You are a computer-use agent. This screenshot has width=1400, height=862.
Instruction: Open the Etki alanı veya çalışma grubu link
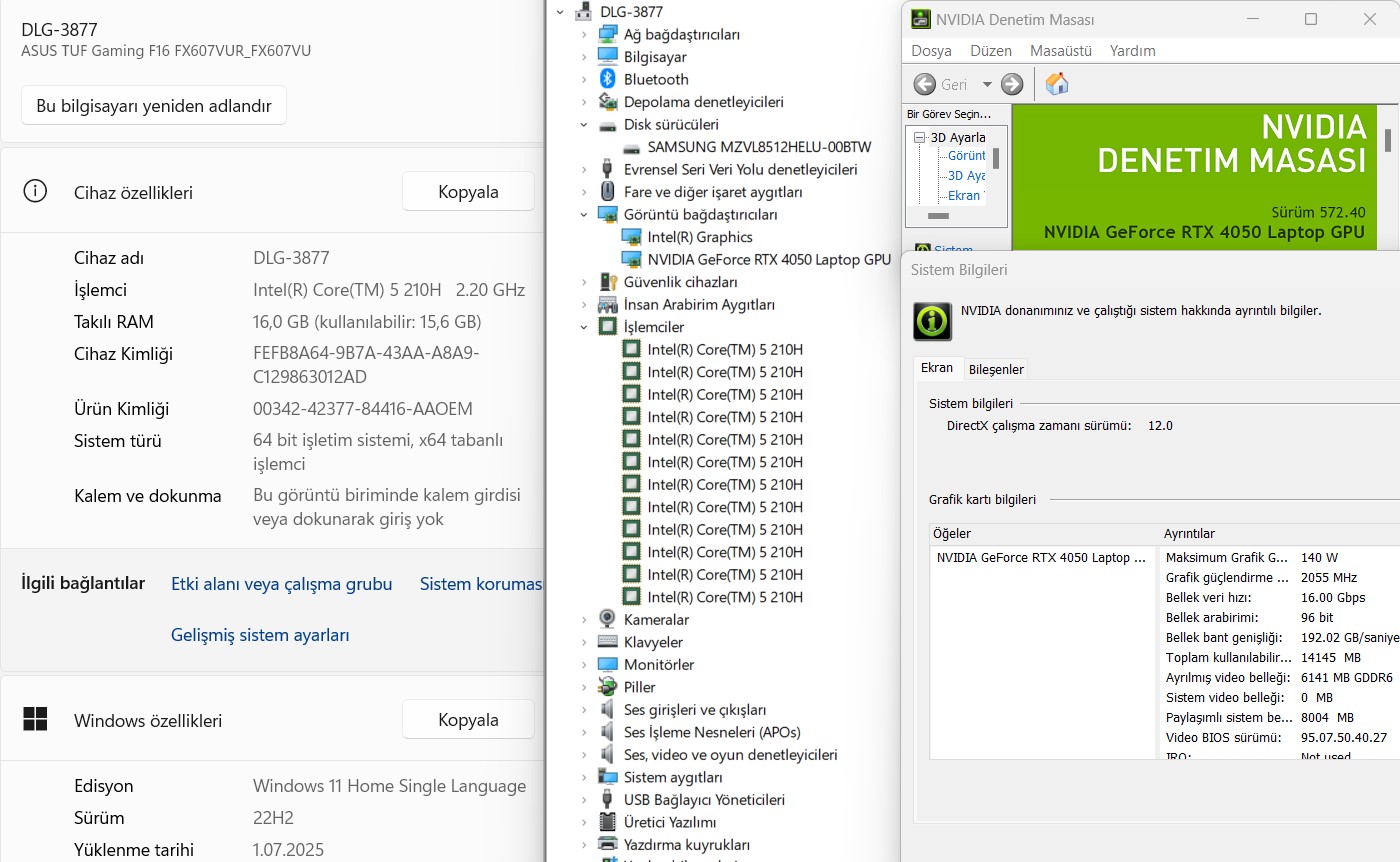tap(282, 584)
